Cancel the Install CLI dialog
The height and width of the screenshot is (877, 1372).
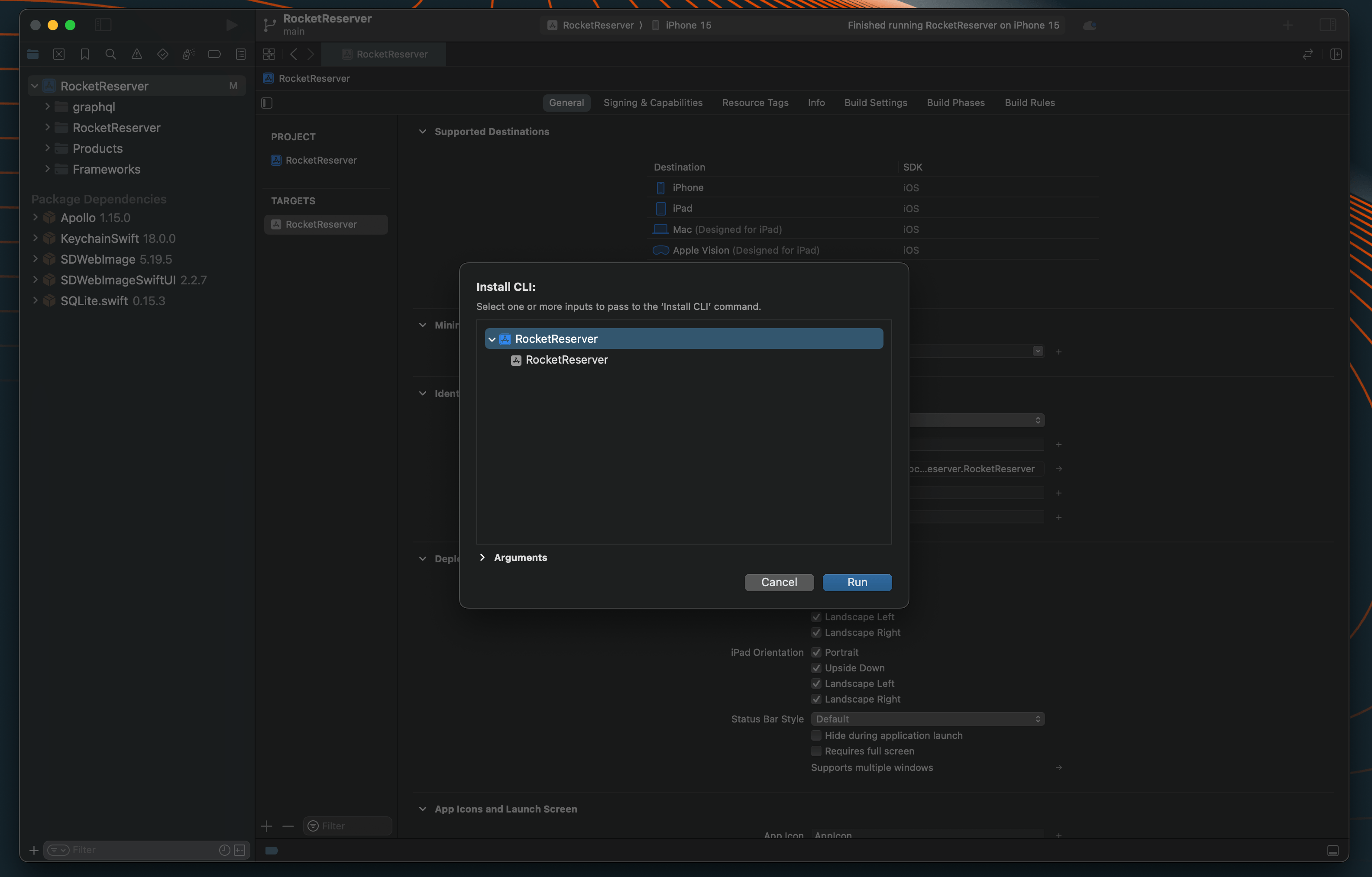click(779, 582)
